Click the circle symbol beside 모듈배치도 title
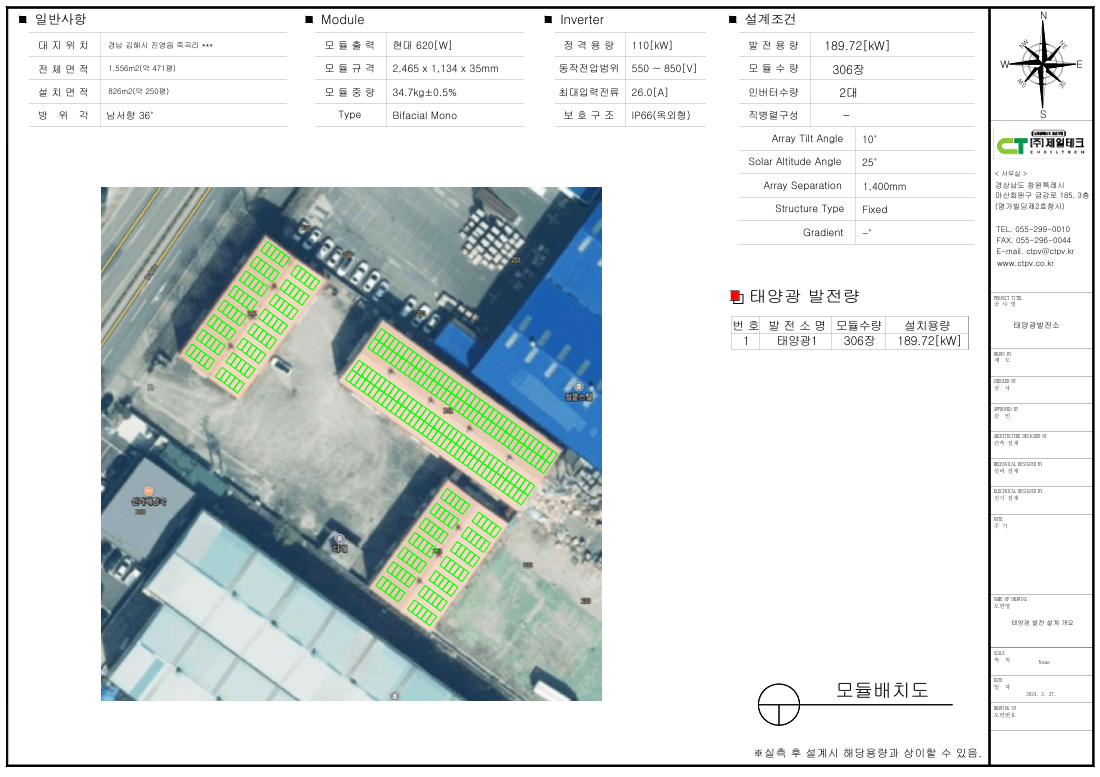The width and height of the screenshot is (1100, 777). tap(780, 705)
